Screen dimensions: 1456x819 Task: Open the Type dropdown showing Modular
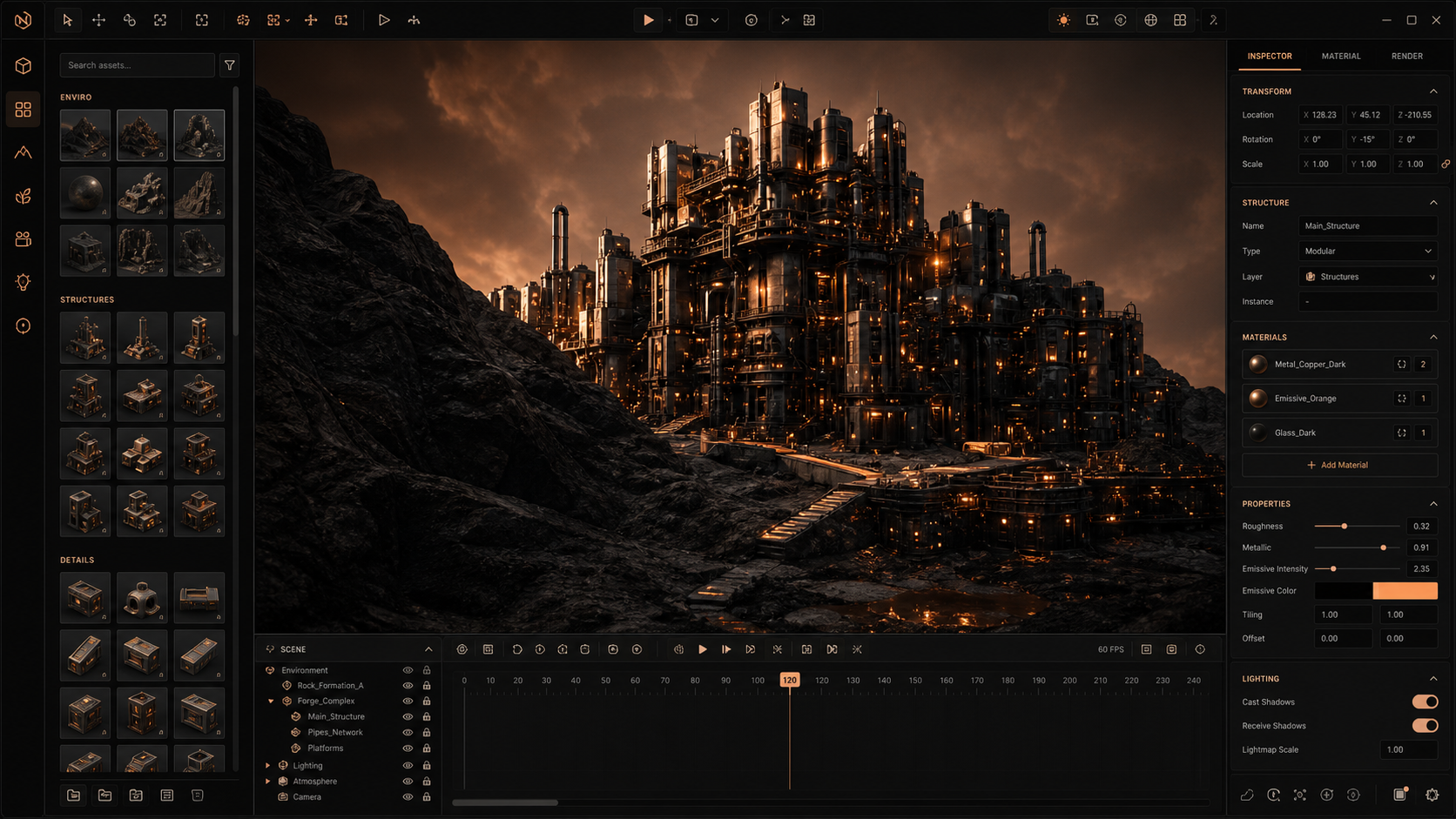1367,252
